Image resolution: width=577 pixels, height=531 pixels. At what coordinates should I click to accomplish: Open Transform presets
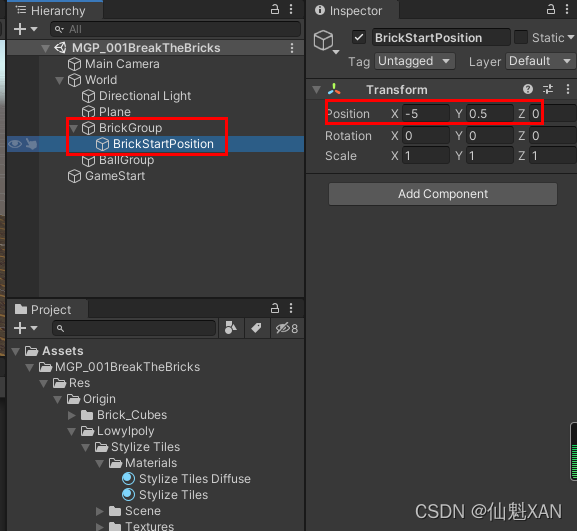548,89
